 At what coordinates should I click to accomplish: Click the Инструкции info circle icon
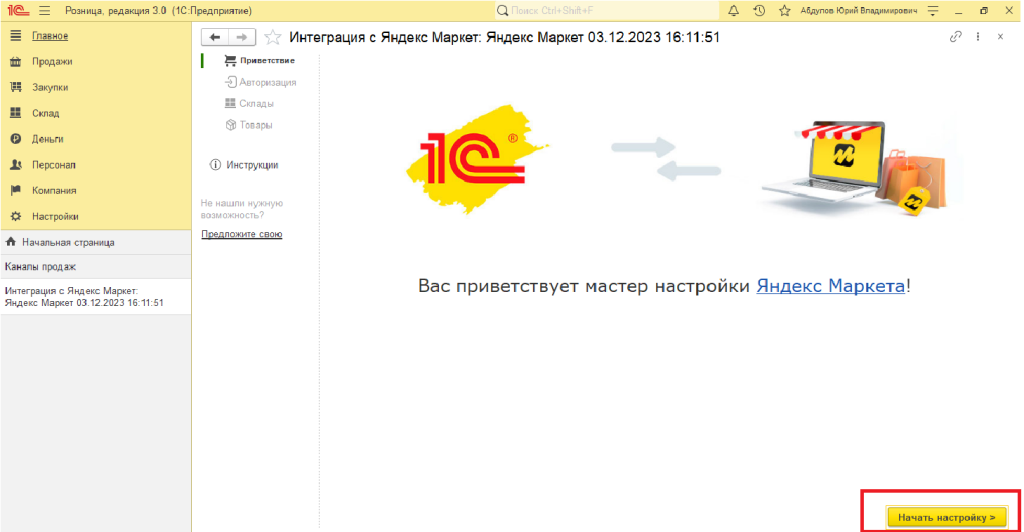coord(215,164)
